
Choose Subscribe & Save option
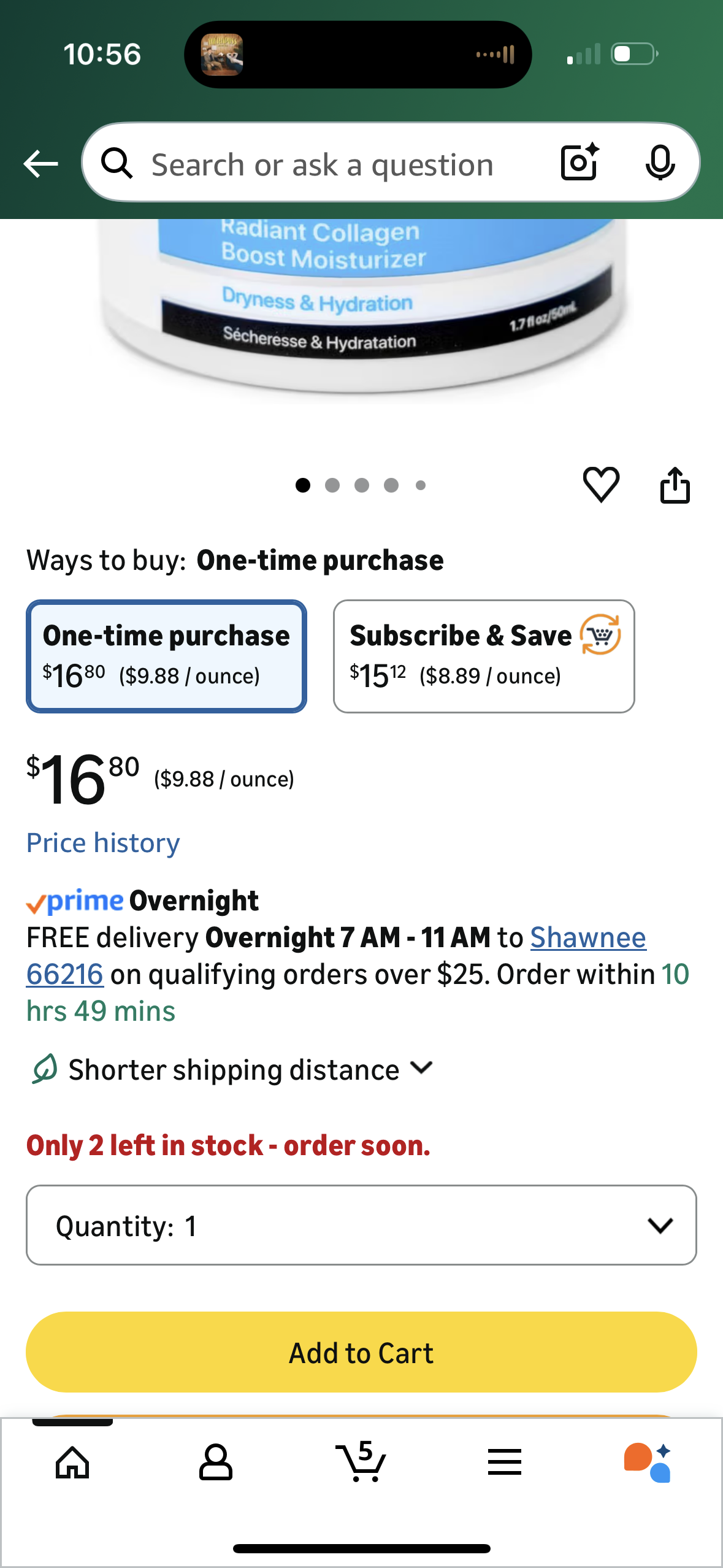coord(483,656)
